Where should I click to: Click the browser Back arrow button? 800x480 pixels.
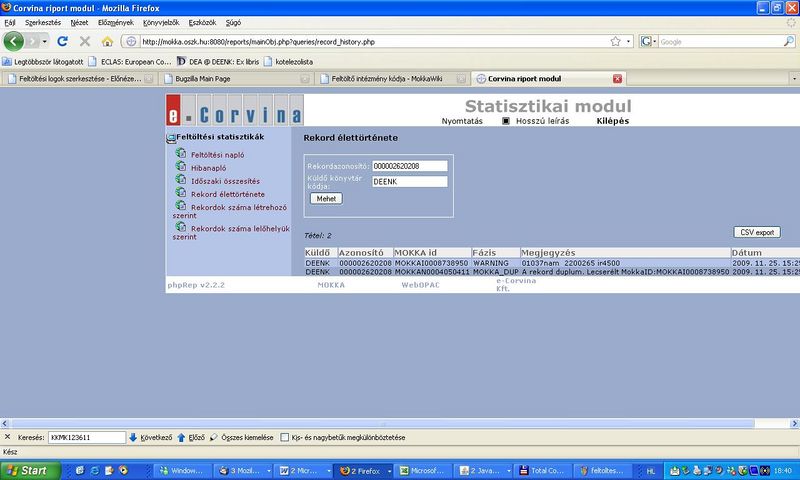(14, 42)
